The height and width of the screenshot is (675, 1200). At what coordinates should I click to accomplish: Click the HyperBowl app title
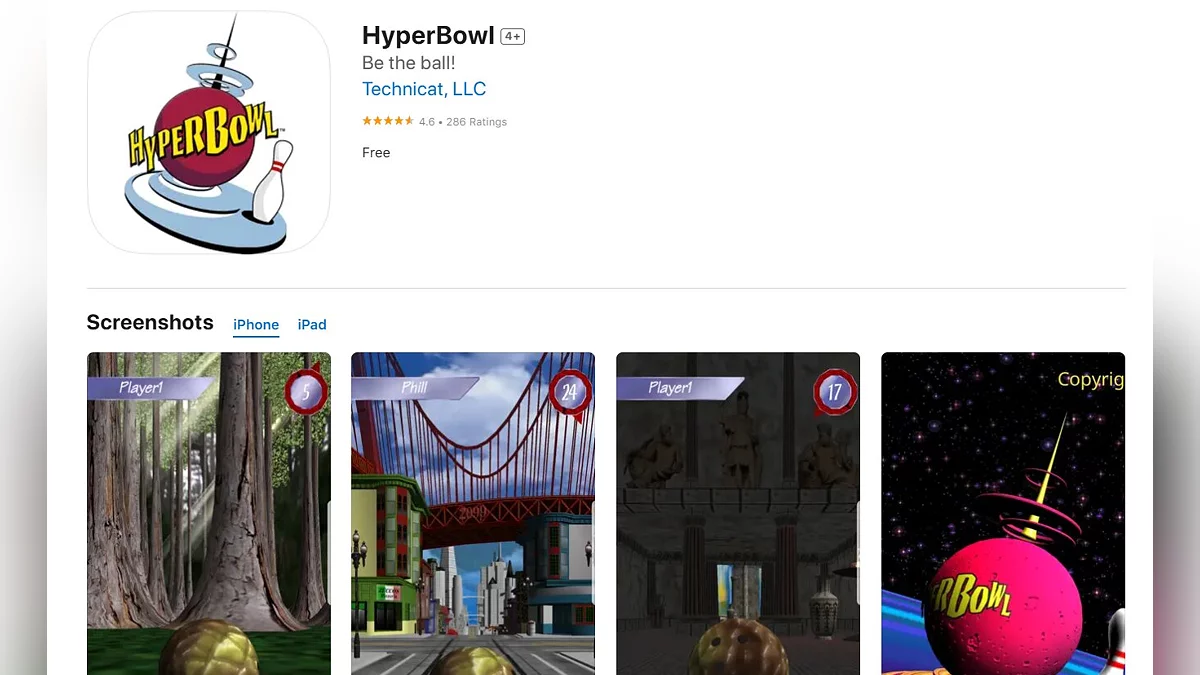pyautogui.click(x=428, y=36)
